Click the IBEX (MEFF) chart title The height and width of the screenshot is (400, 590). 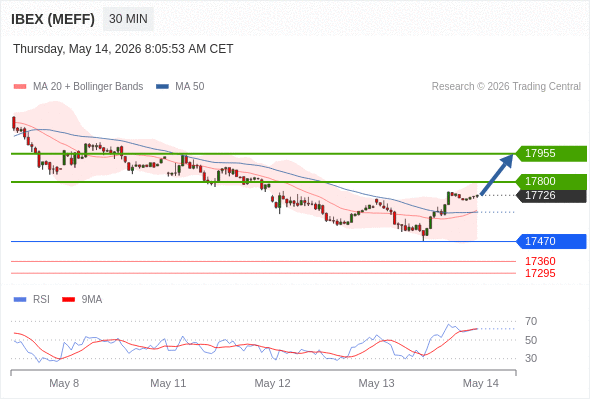click(x=53, y=19)
